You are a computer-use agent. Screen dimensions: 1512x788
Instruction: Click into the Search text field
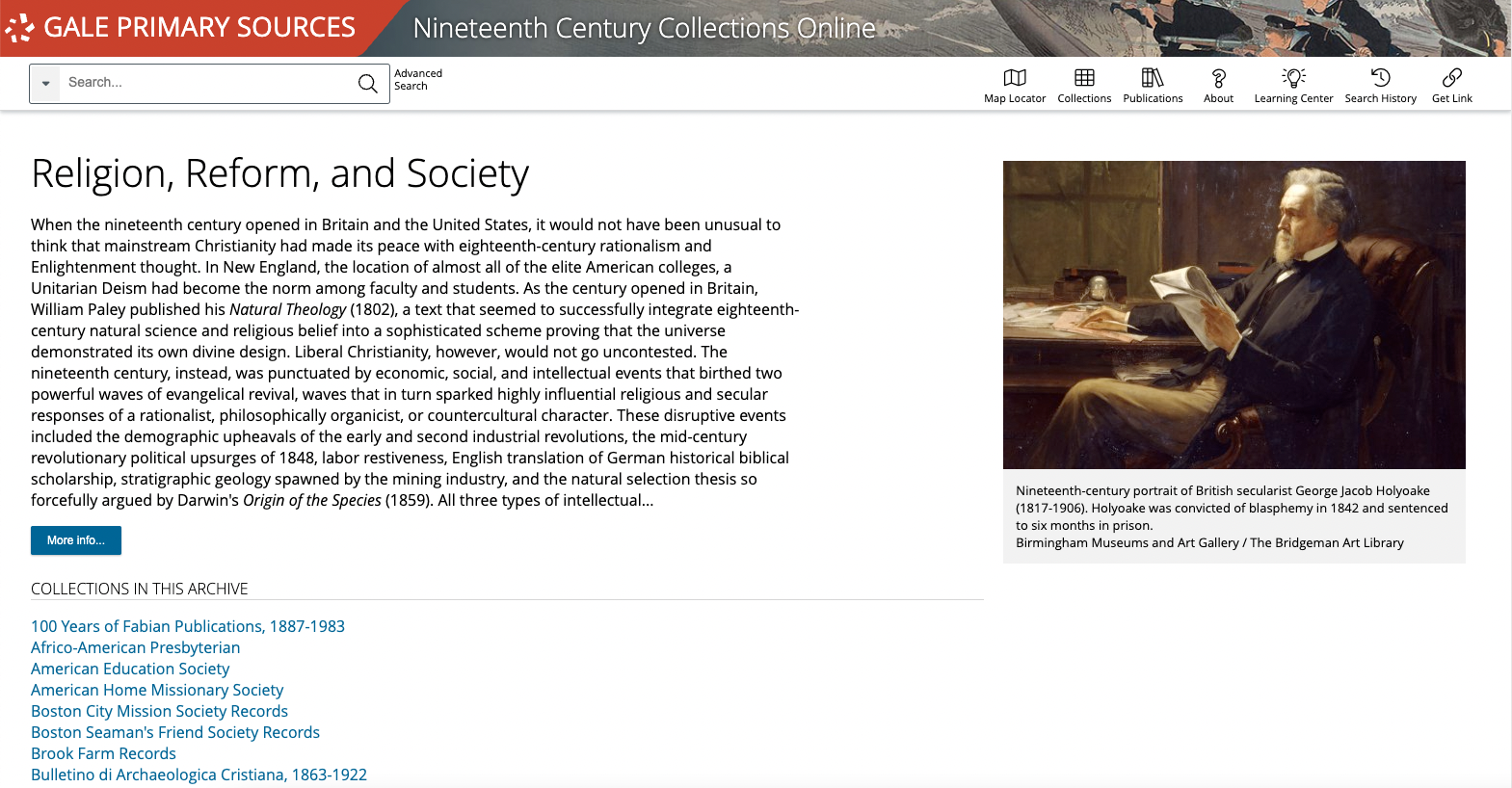click(x=205, y=83)
